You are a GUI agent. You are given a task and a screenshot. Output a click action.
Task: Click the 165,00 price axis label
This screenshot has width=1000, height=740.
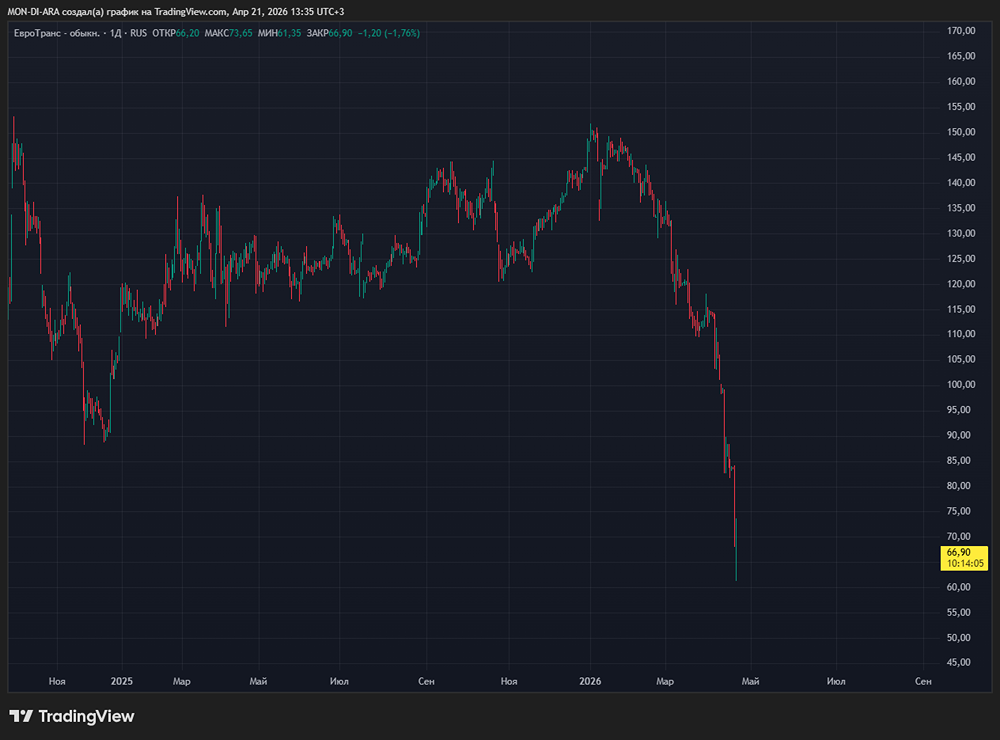961,56
